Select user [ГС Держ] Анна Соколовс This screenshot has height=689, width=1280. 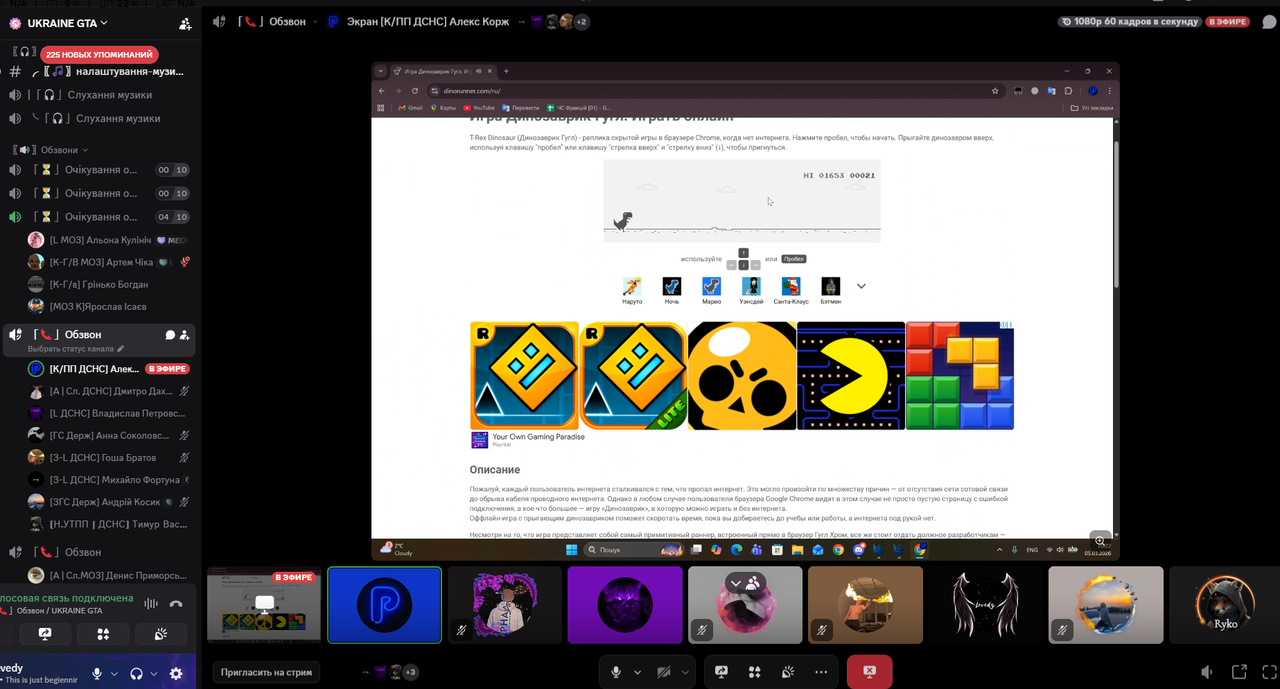tap(107, 435)
